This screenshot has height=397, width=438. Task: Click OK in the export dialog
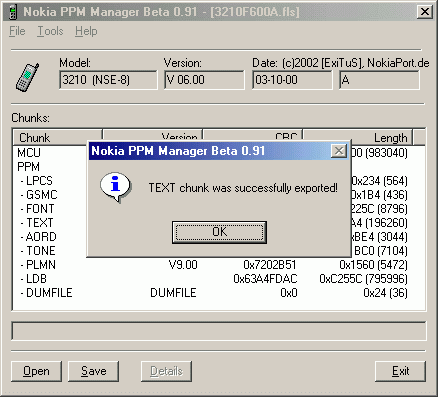pyautogui.click(x=219, y=232)
